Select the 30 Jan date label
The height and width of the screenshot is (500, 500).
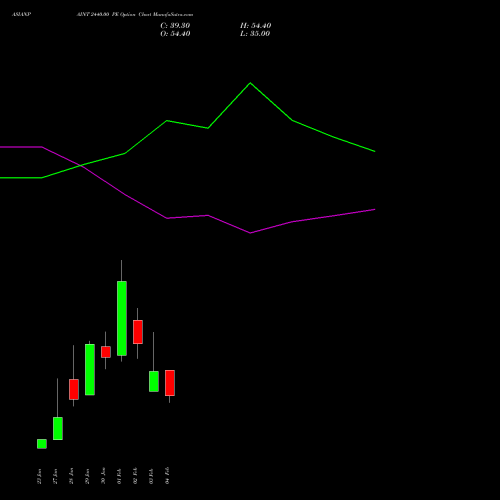(103, 476)
